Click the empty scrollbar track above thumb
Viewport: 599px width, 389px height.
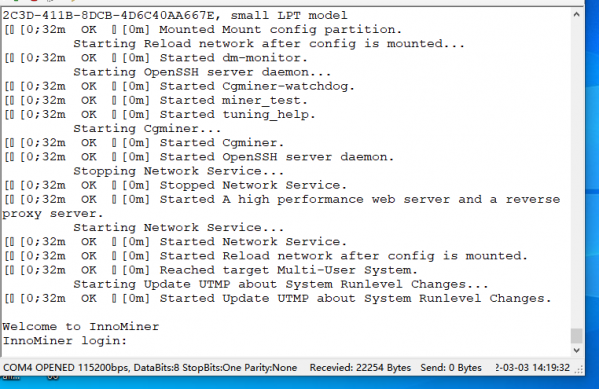point(576,174)
